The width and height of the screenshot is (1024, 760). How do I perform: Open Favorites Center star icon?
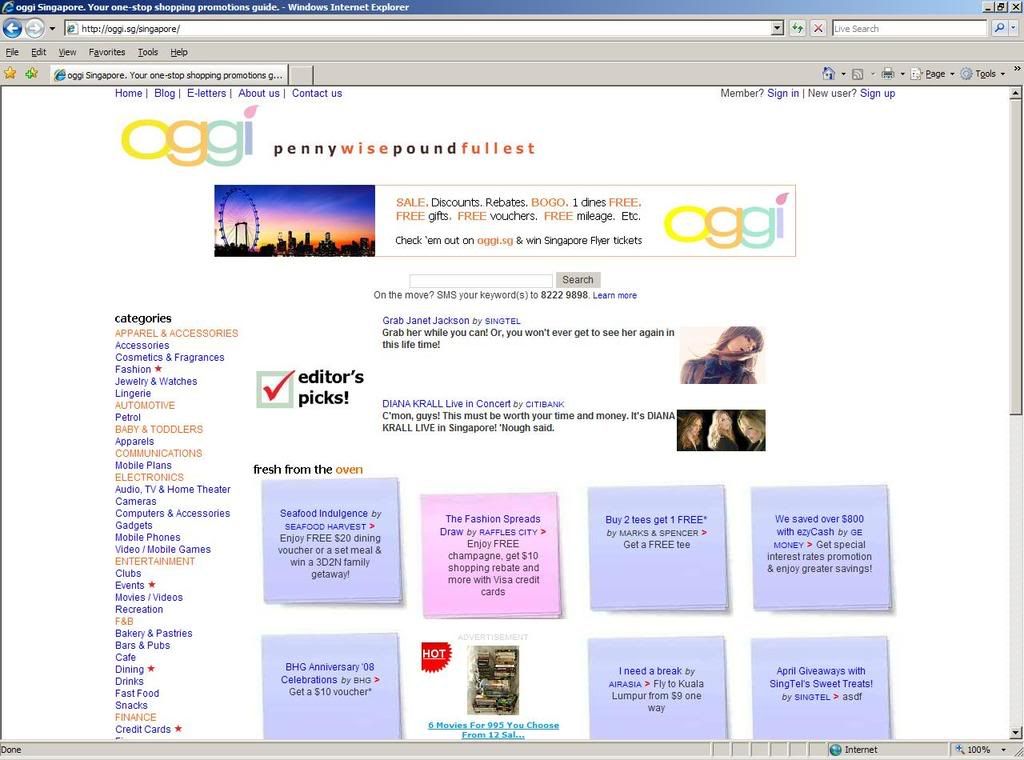pyautogui.click(x=10, y=74)
